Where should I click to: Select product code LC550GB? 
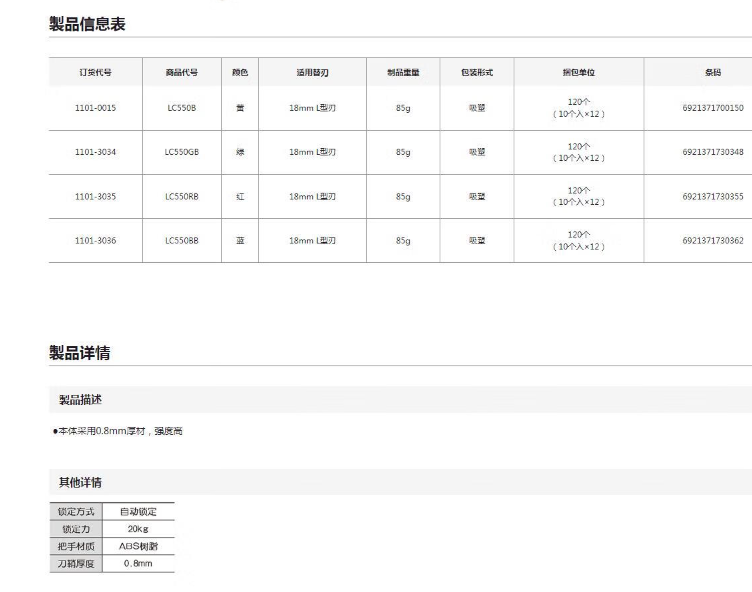coord(182,152)
